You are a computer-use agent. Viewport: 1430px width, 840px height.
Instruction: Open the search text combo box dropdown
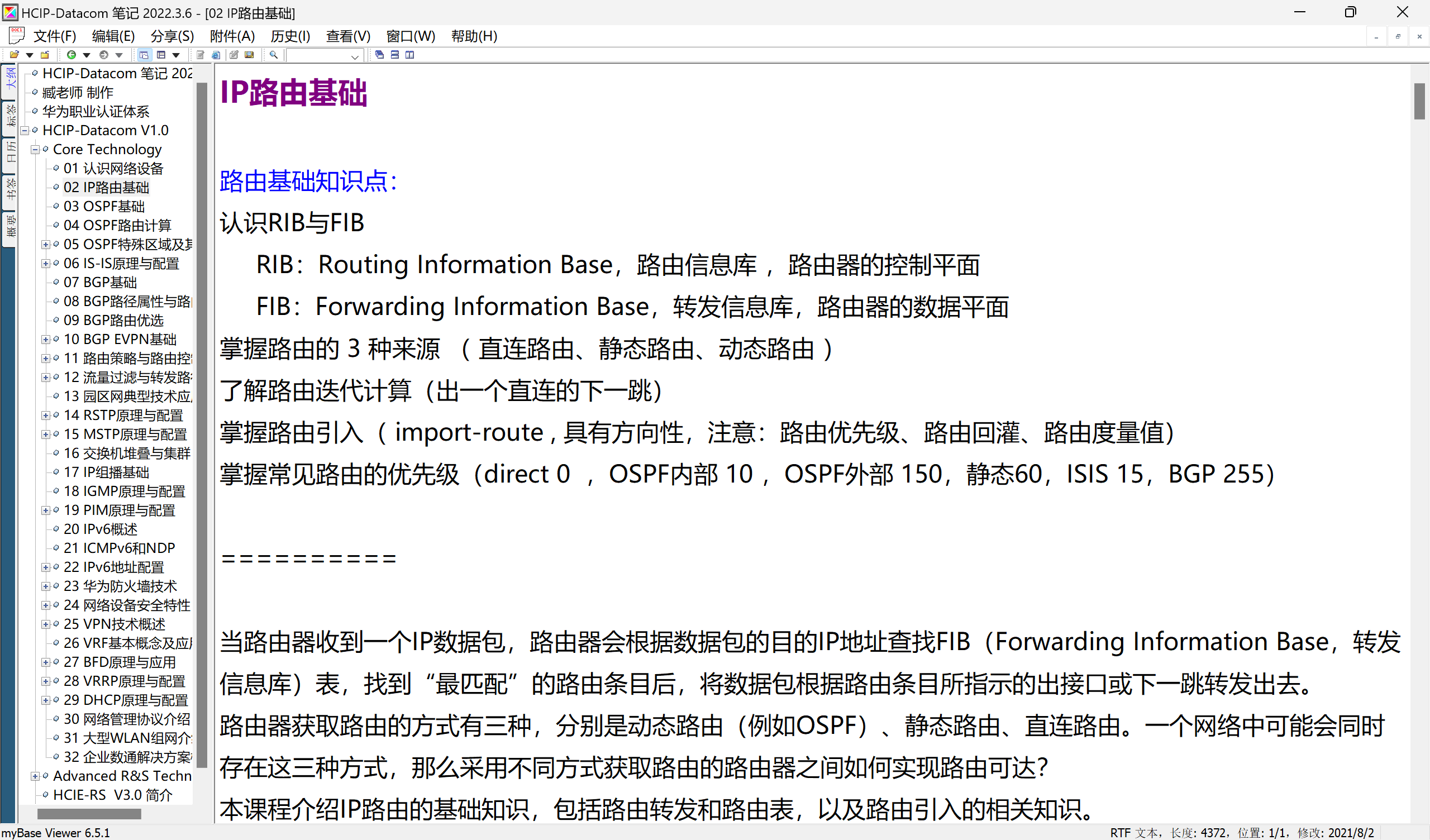(x=355, y=56)
